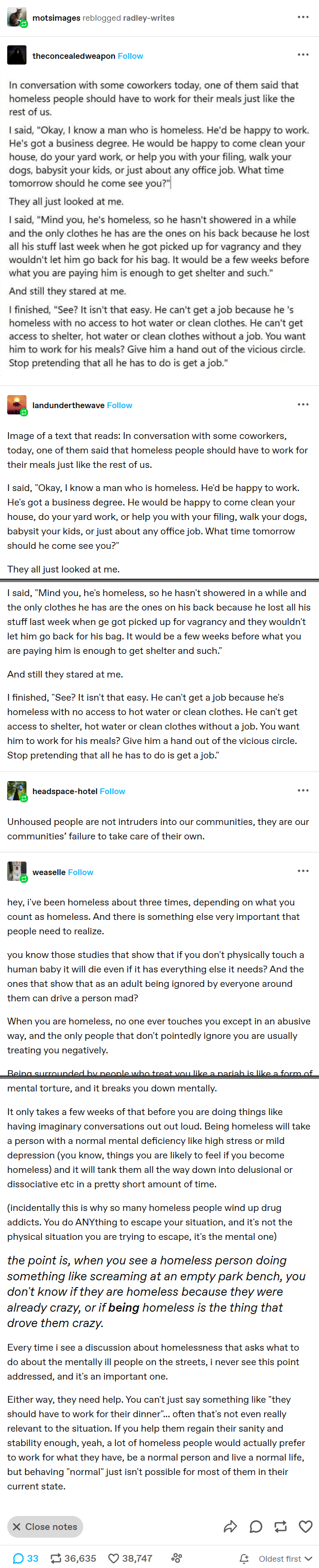
Task: Show the 36,635 reblogs
Action: (x=73, y=1558)
